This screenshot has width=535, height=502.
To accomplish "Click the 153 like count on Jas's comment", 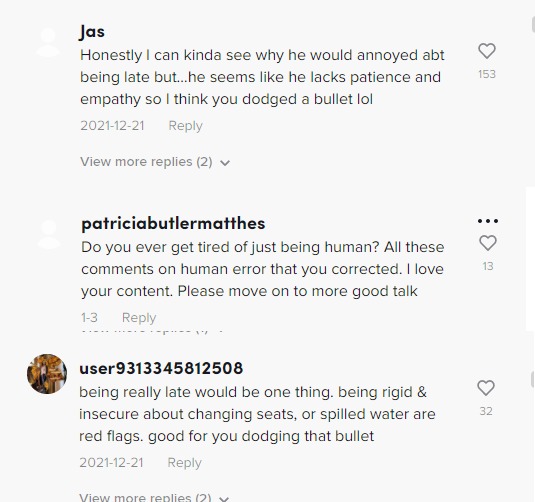I will 487,74.
